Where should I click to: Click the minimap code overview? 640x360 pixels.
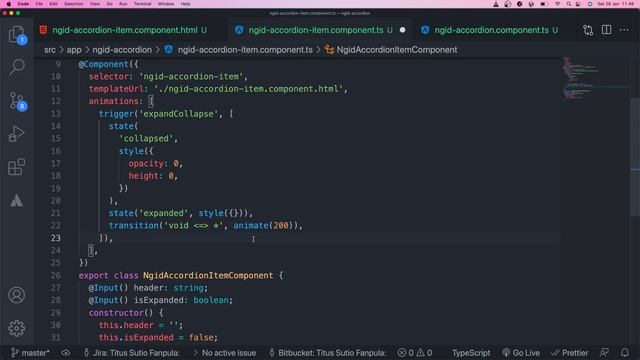point(596,78)
